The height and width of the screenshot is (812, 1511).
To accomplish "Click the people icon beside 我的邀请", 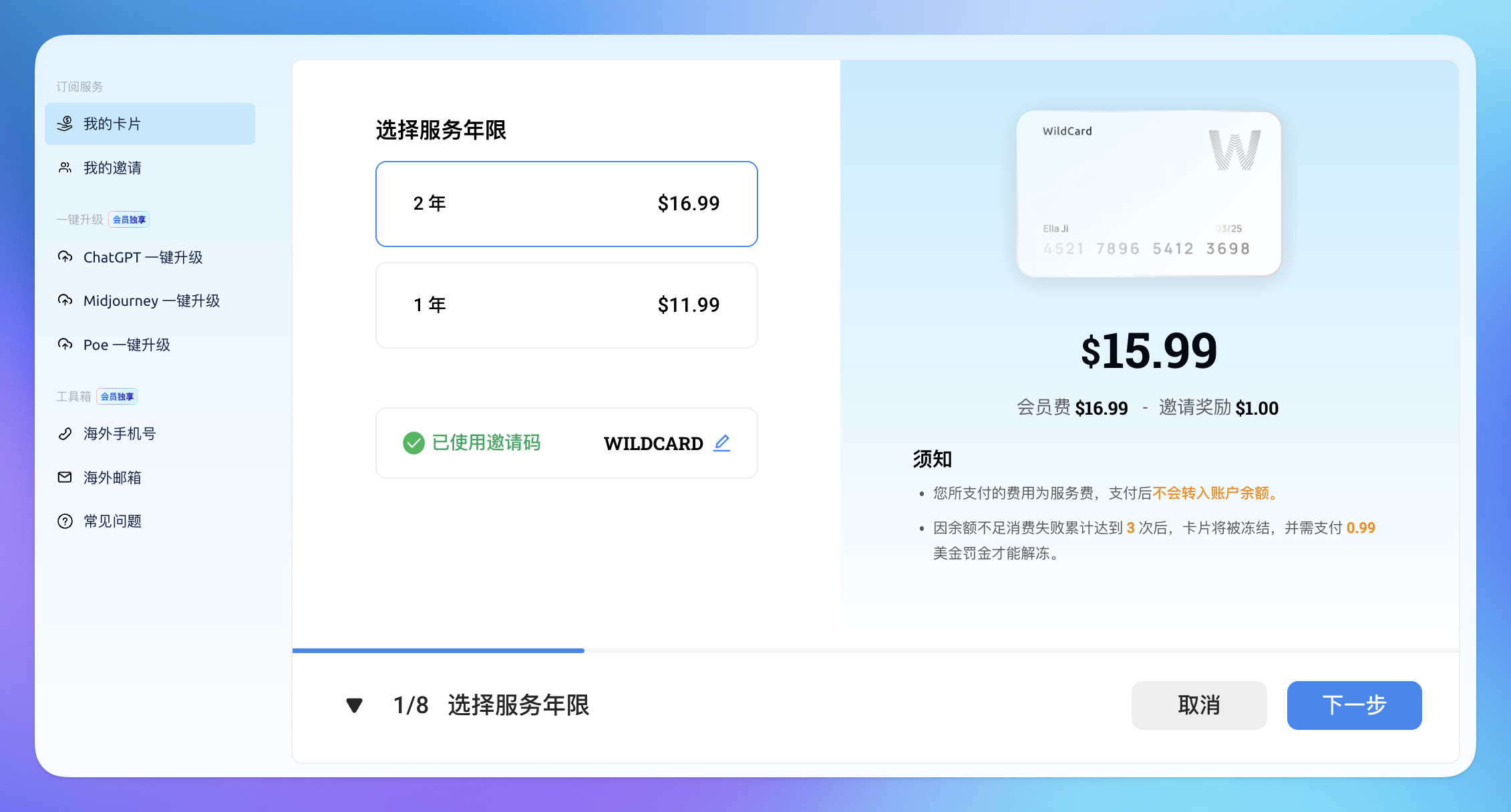I will click(65, 168).
